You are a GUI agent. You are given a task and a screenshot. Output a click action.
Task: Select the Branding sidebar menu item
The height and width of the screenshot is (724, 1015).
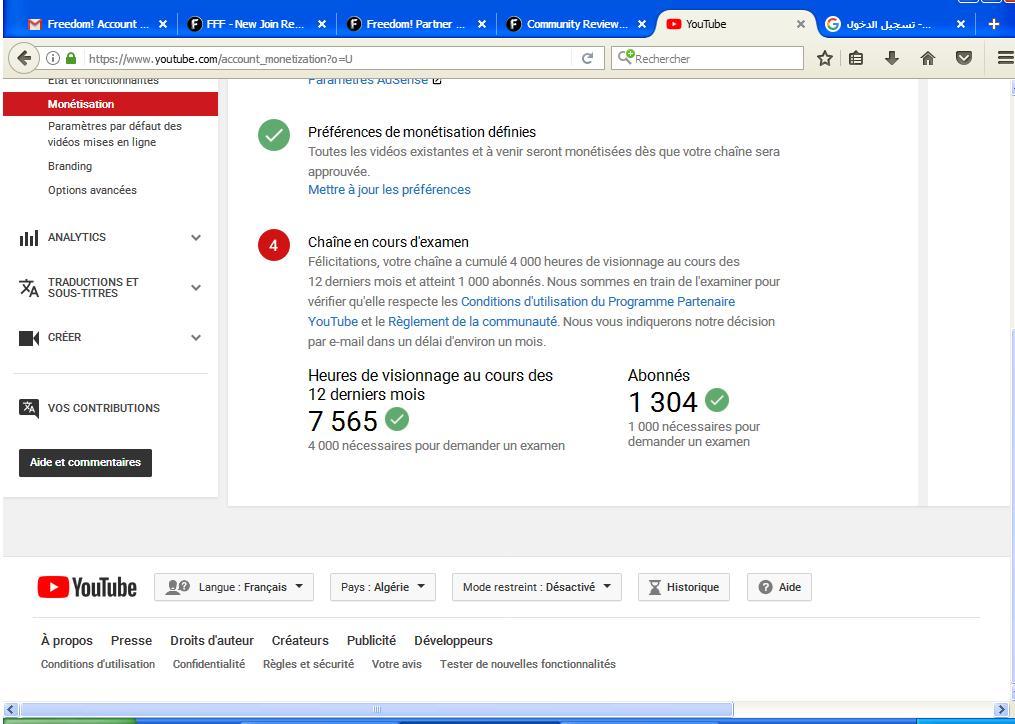tap(70, 166)
